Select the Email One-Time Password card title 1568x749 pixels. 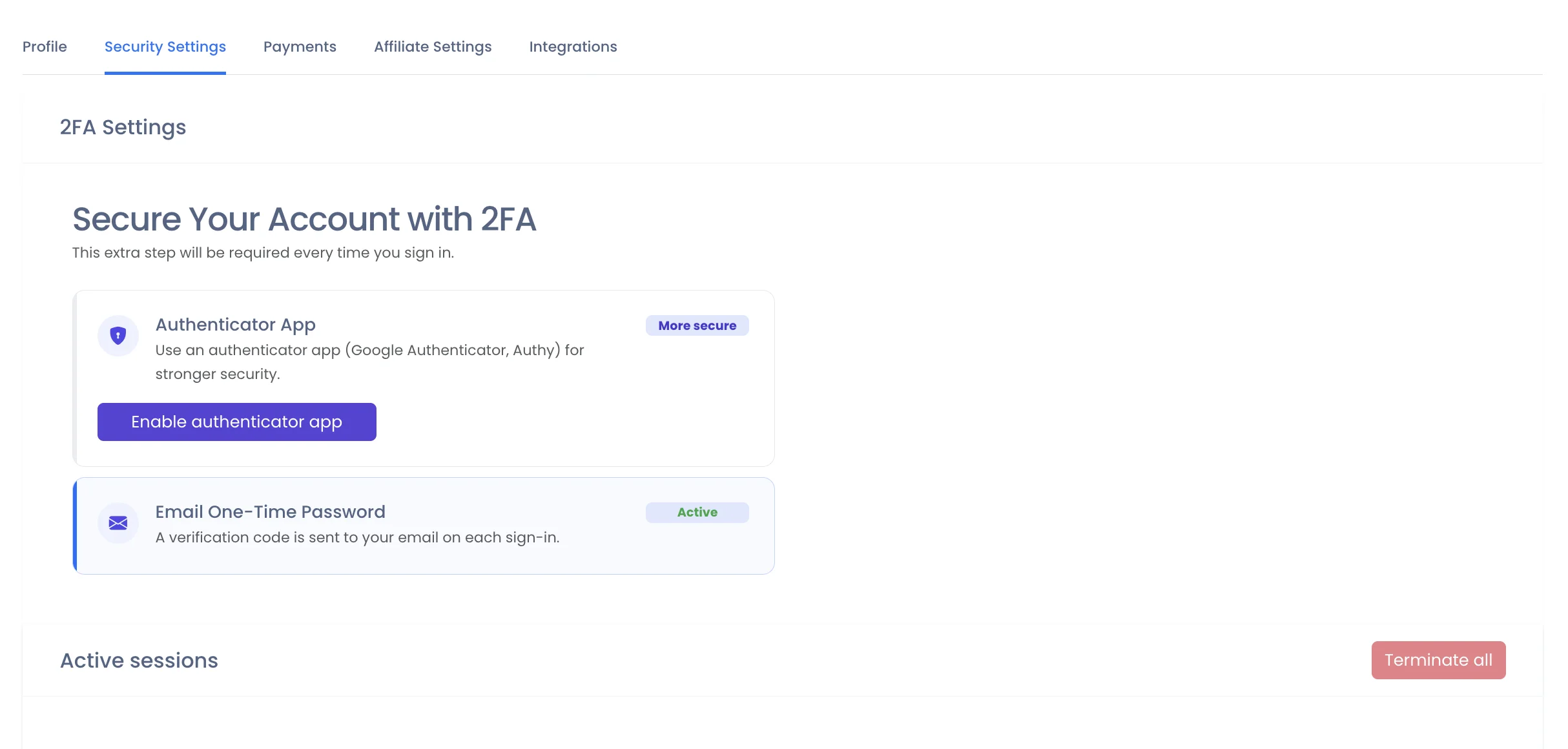[271, 511]
